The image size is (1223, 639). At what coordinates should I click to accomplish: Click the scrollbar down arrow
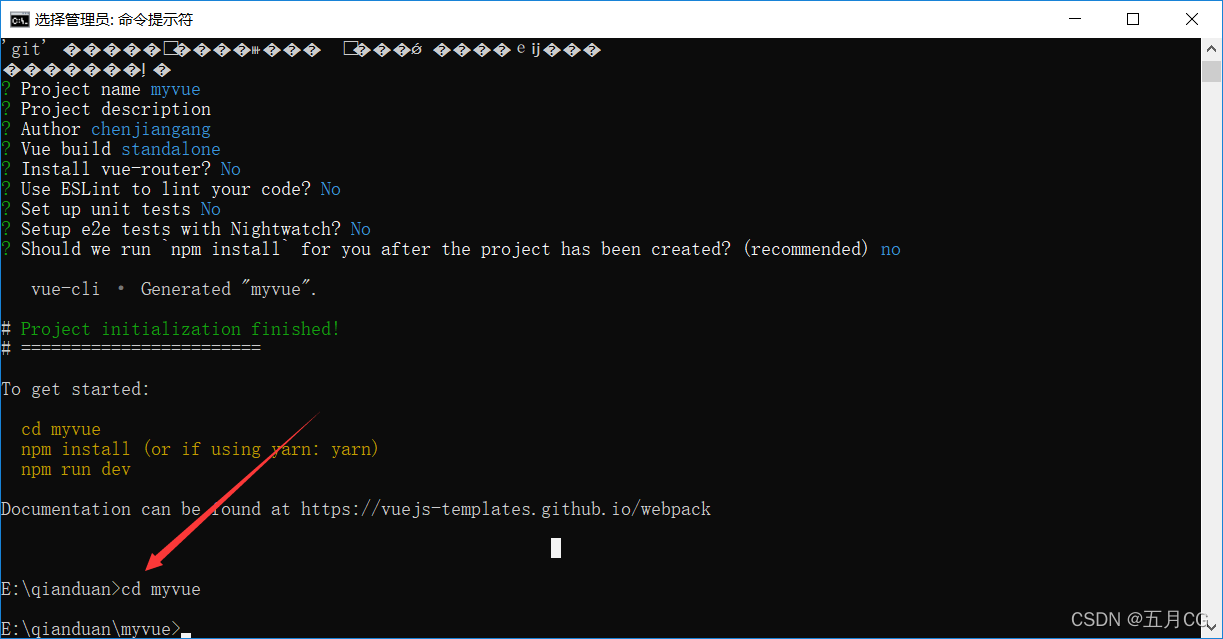coord(1211,627)
